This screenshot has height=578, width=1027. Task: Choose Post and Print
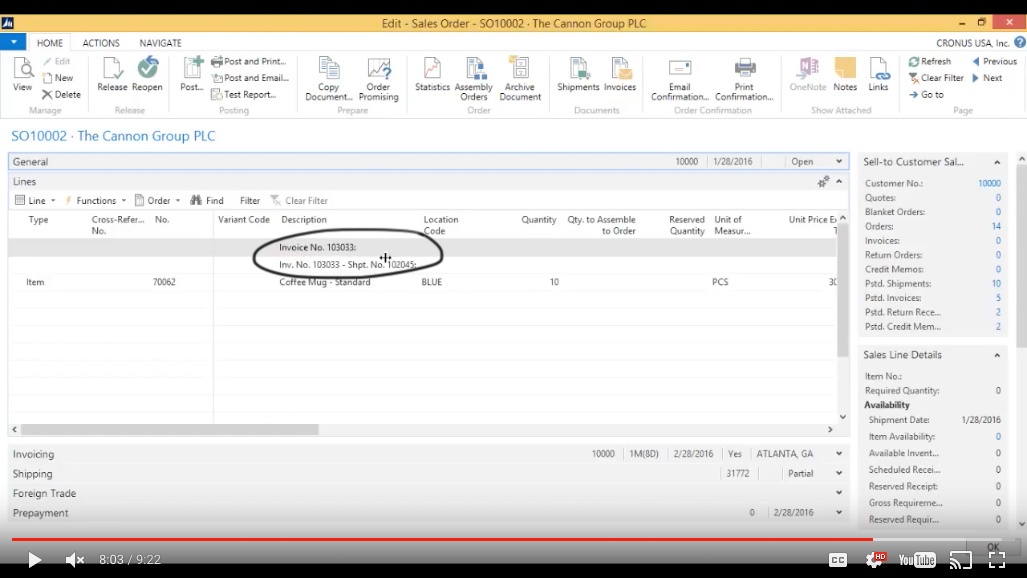[249, 62]
